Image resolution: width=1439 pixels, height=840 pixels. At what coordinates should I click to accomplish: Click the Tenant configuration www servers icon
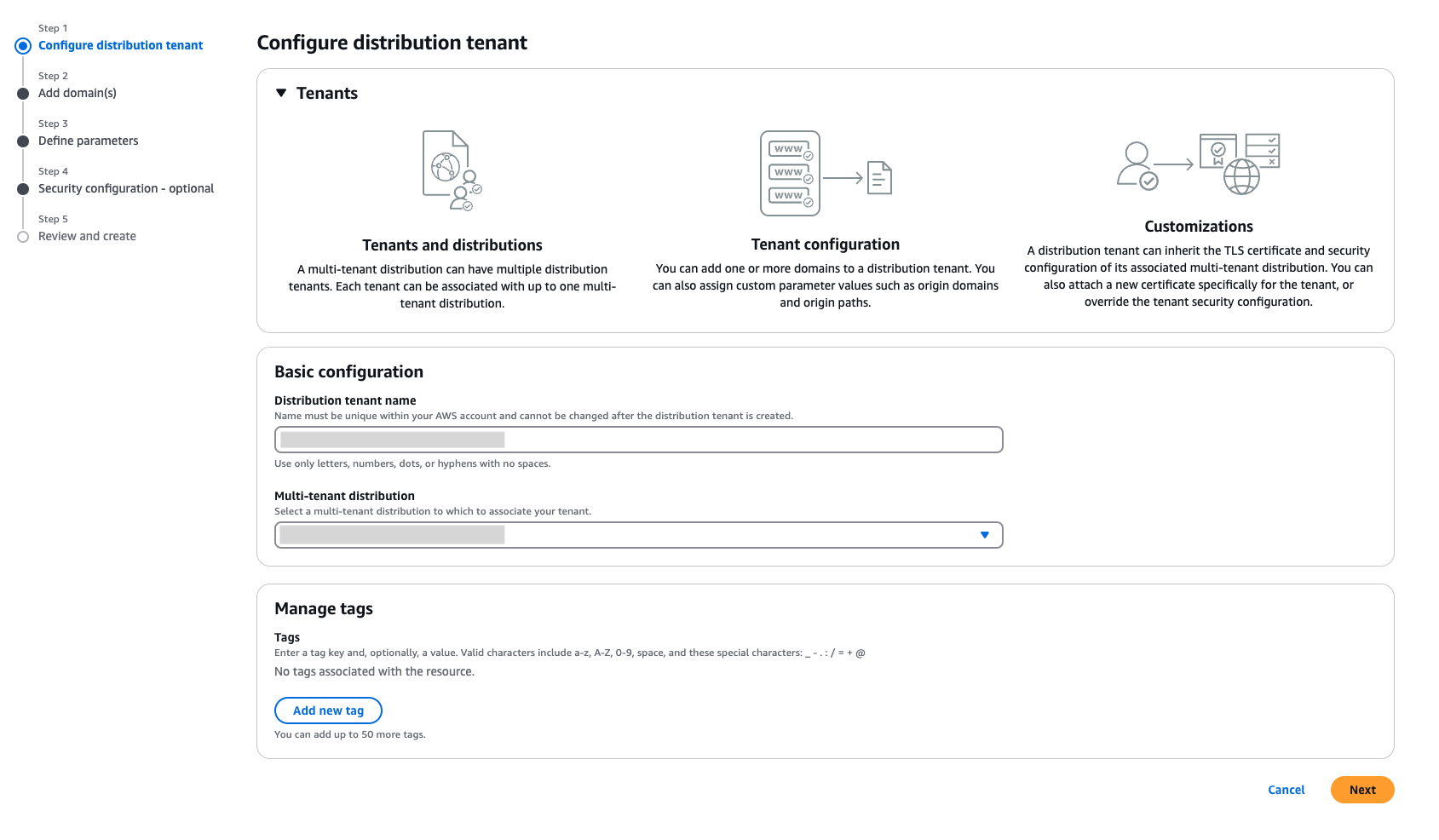[x=826, y=173]
